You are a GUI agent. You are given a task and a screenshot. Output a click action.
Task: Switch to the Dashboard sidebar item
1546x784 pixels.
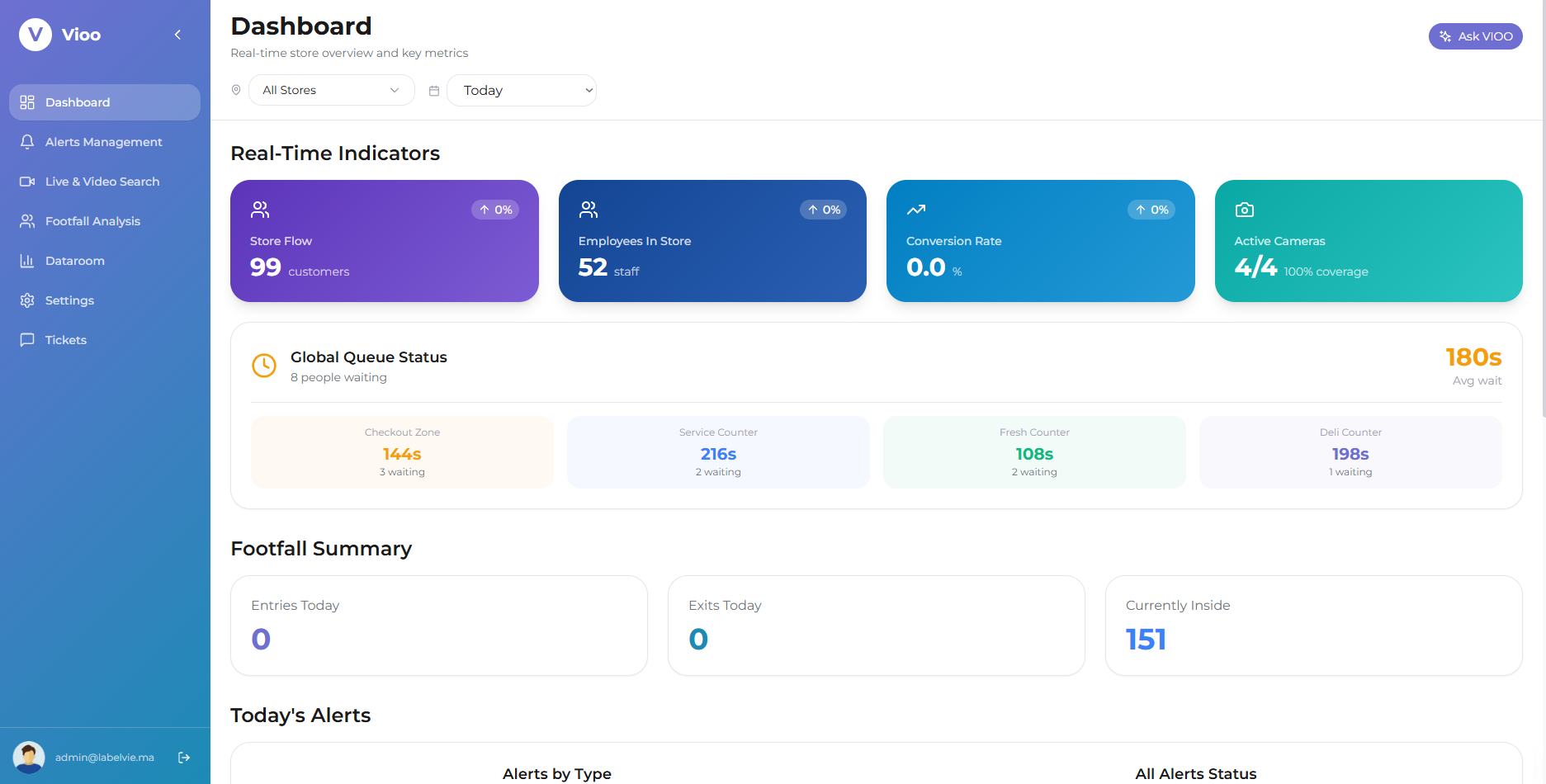(x=78, y=102)
